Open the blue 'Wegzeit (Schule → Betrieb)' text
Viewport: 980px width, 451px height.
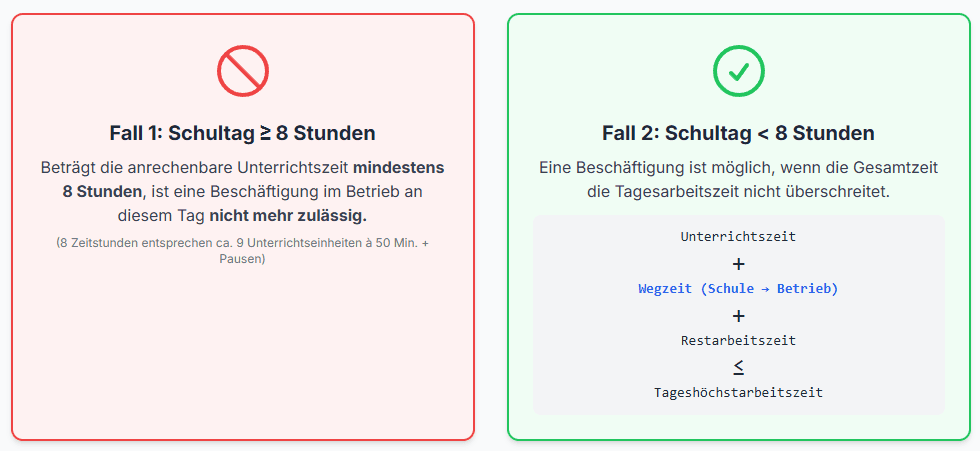point(738,289)
